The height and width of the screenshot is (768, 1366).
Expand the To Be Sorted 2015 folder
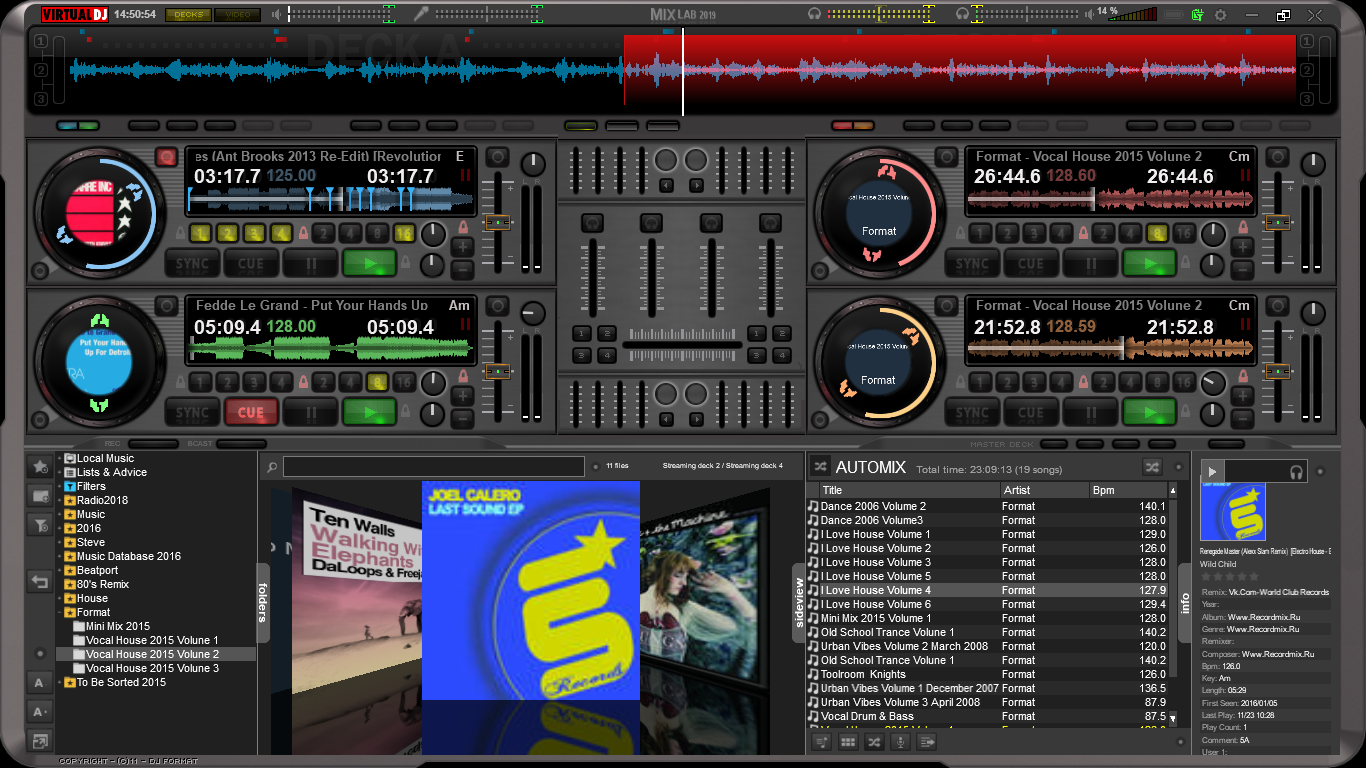pyautogui.click(x=60, y=682)
